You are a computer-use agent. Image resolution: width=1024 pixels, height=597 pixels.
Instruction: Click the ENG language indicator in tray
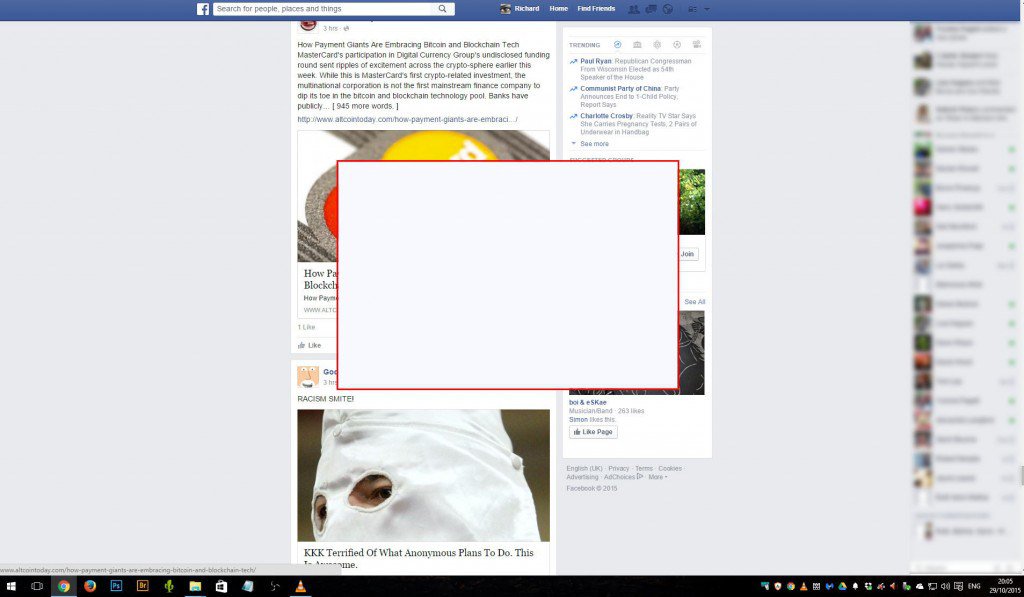tap(974, 587)
